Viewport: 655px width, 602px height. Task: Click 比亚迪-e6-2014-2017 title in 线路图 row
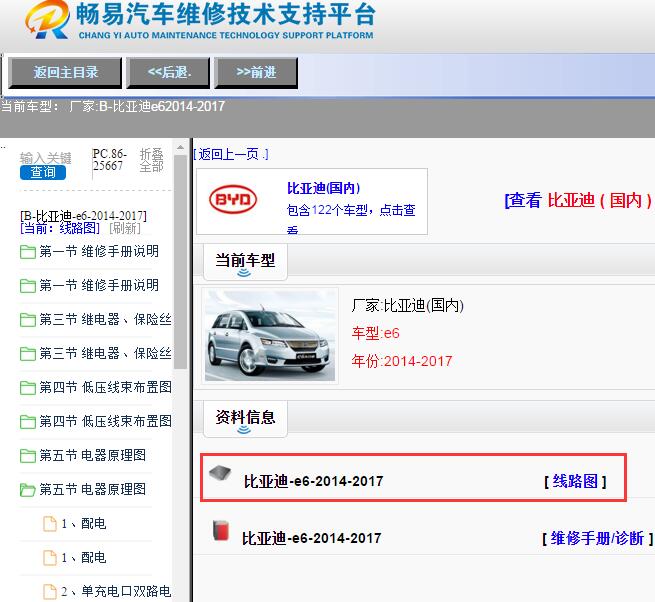click(x=313, y=481)
